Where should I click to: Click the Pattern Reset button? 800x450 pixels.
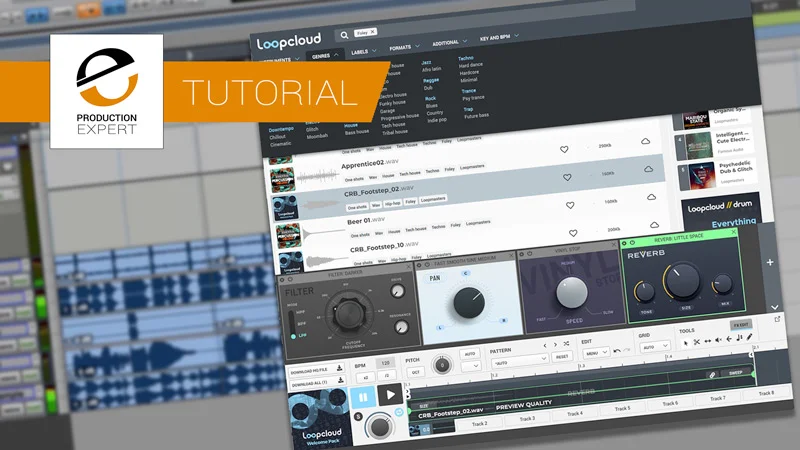click(x=562, y=357)
